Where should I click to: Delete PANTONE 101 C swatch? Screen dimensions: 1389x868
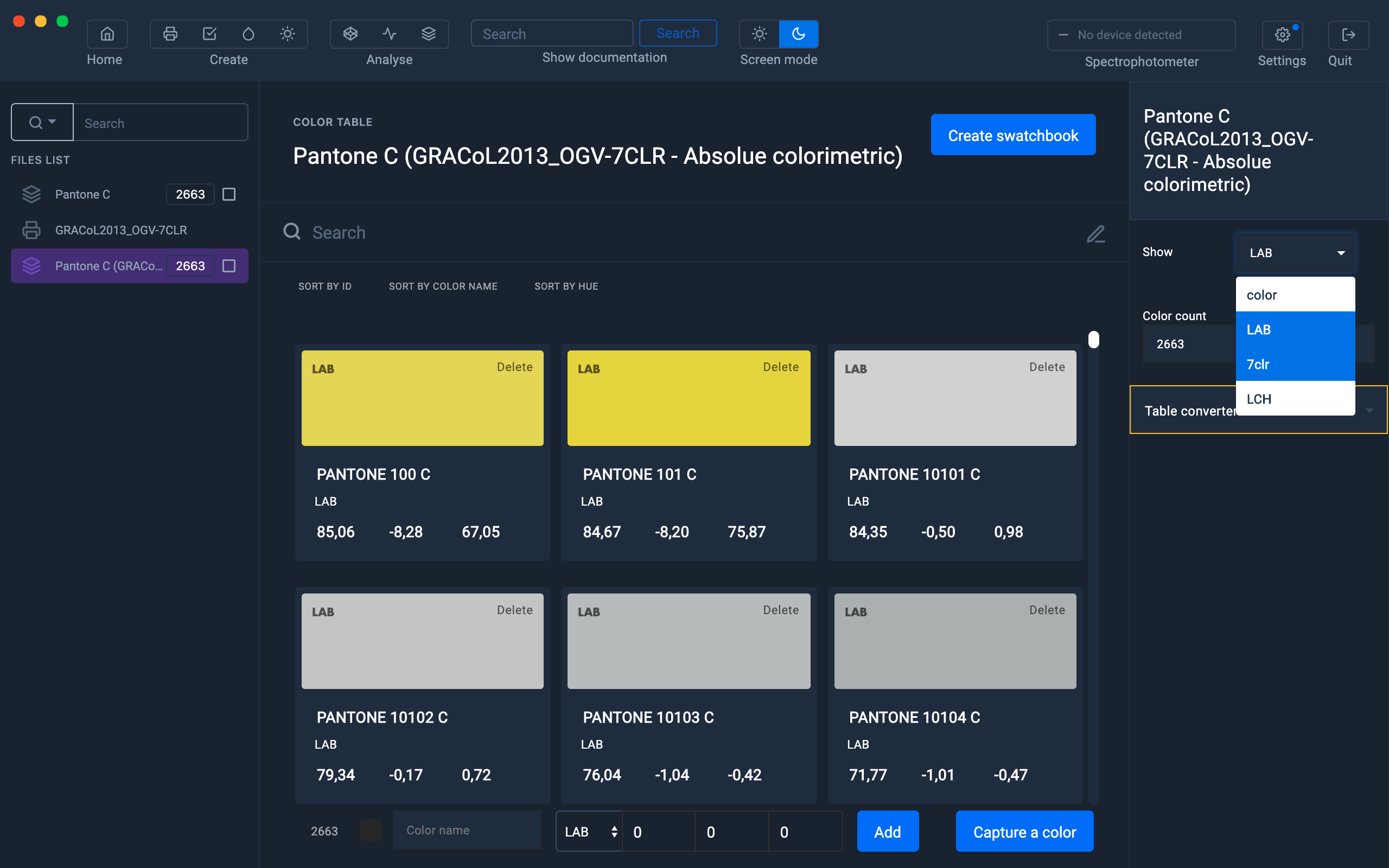tap(781, 367)
